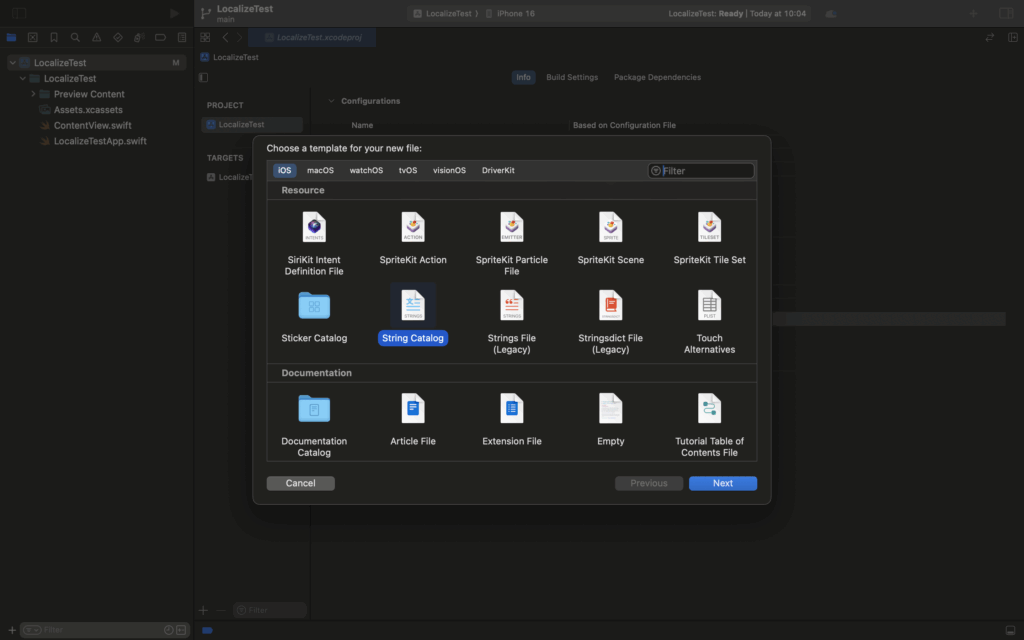The height and width of the screenshot is (640, 1024).
Task: Open the iPhone 16 destination selector
Action: 510,13
